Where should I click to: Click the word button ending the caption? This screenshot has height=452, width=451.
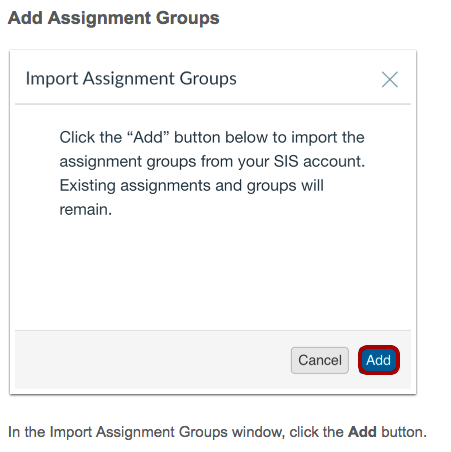[x=404, y=432]
